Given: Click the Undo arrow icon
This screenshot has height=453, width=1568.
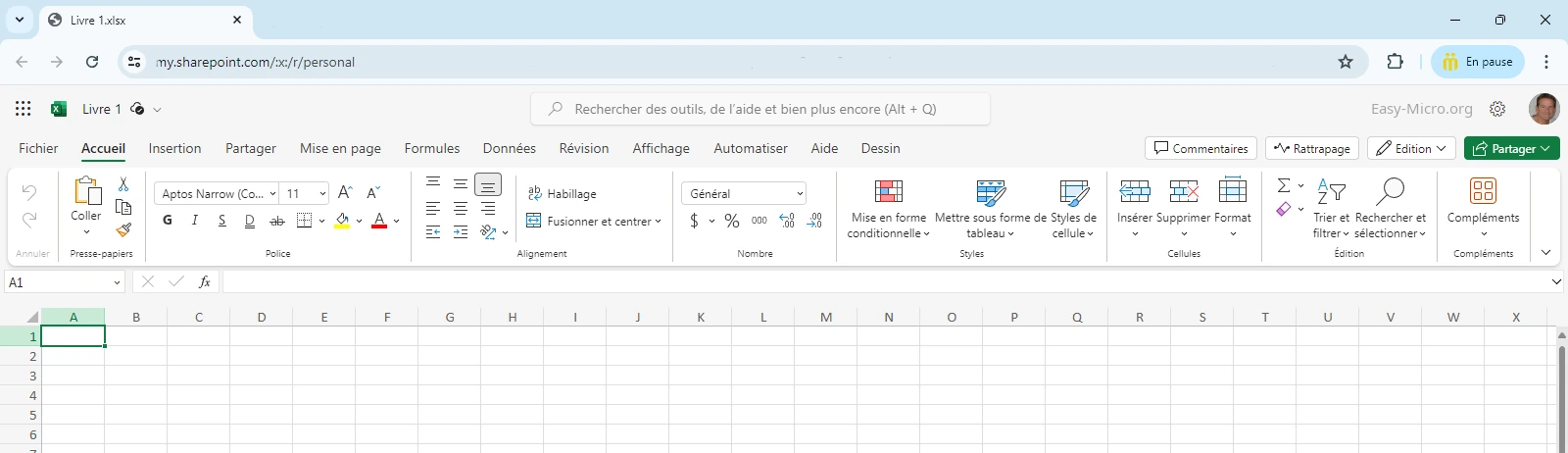Looking at the screenshot, I should pyautogui.click(x=29, y=192).
